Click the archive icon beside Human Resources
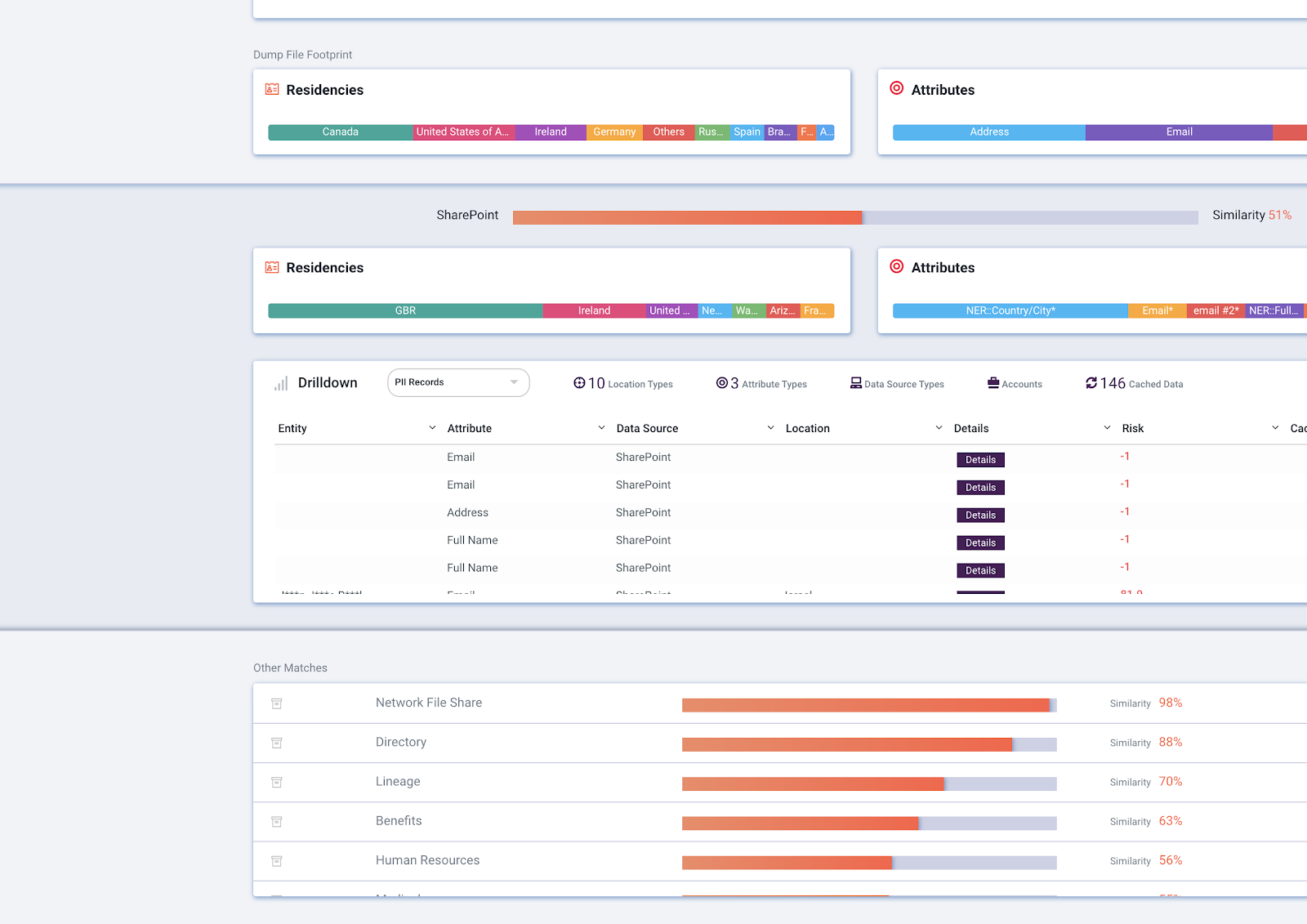 pyautogui.click(x=276, y=861)
